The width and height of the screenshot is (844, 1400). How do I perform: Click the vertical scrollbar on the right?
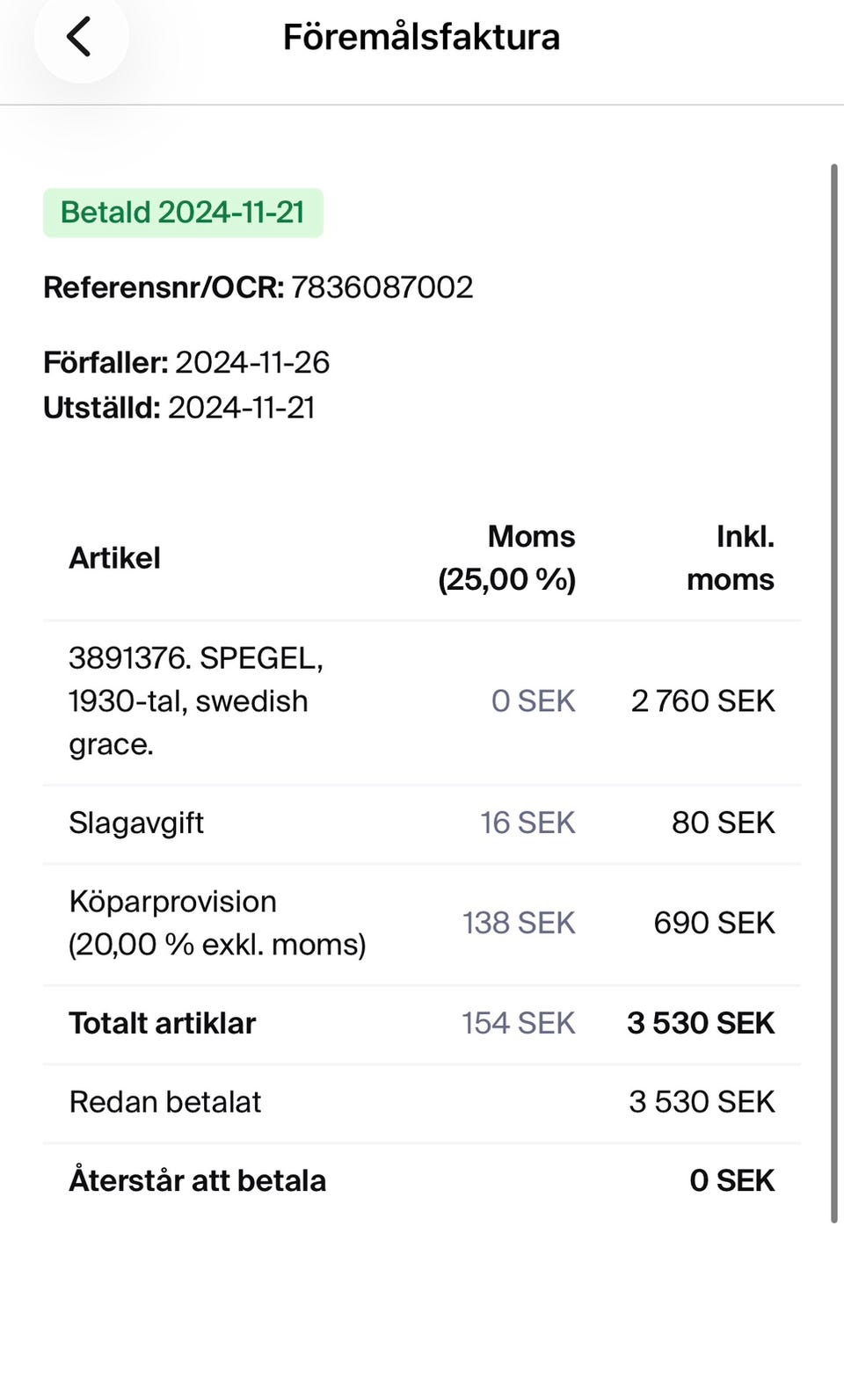pyautogui.click(x=833, y=693)
